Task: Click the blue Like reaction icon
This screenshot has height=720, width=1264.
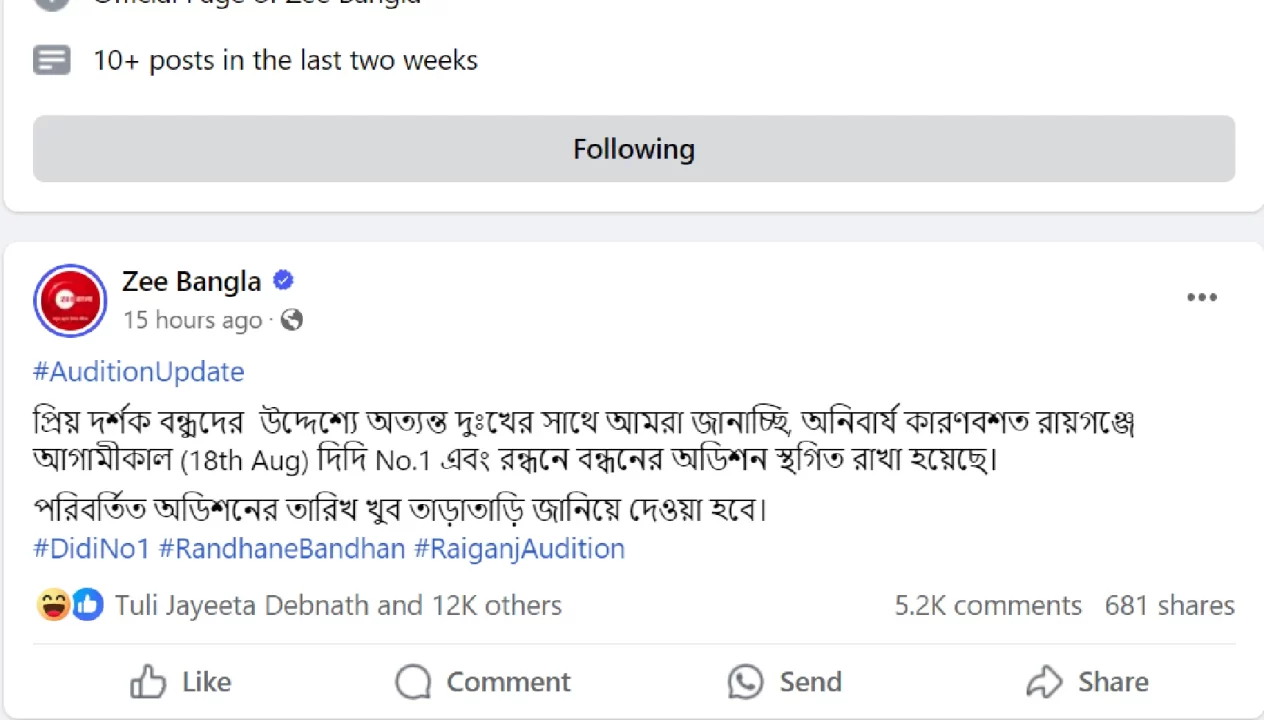Action: tap(87, 605)
